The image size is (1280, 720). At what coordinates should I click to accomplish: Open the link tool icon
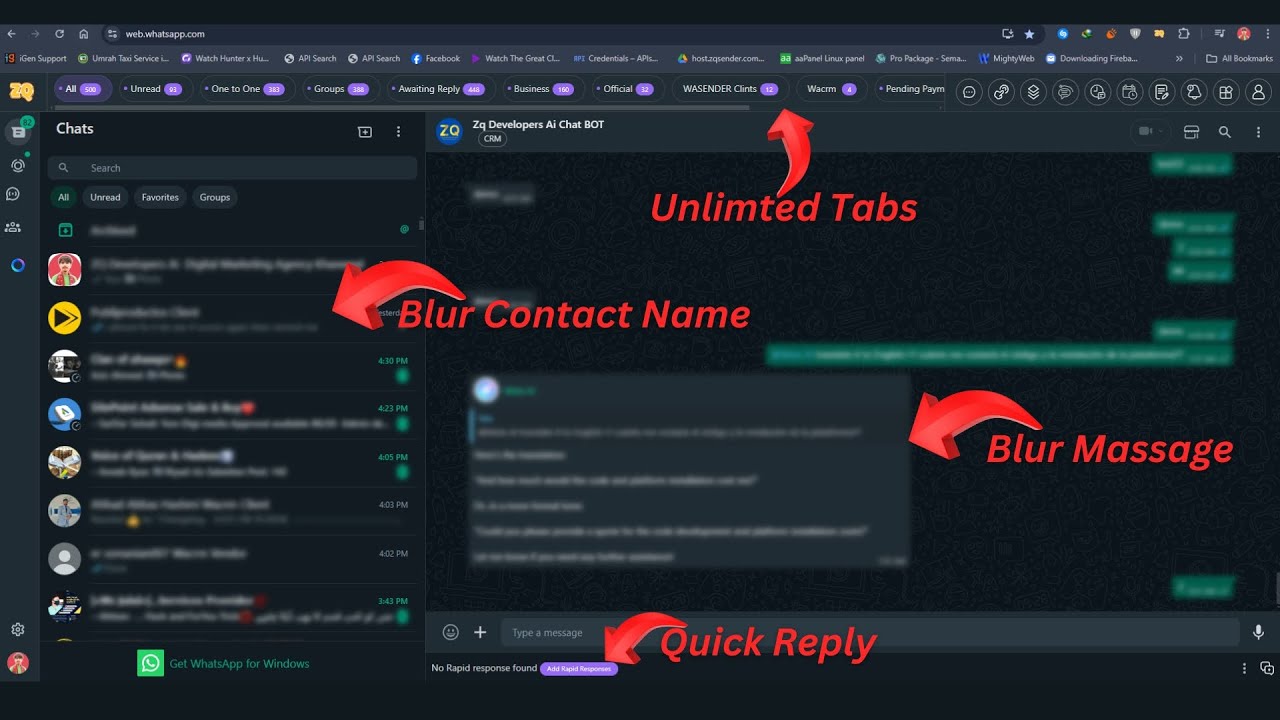[1001, 92]
